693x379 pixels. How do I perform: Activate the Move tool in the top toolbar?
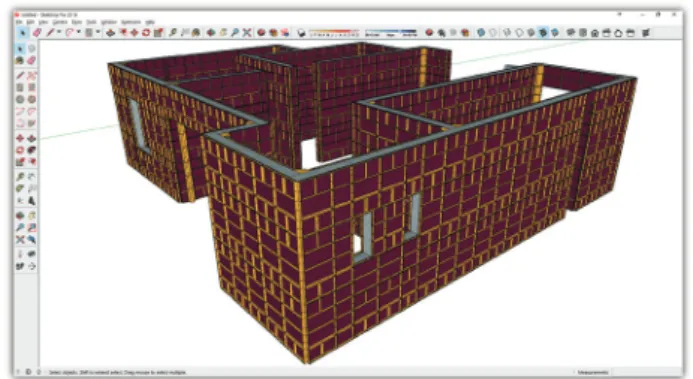[134, 32]
